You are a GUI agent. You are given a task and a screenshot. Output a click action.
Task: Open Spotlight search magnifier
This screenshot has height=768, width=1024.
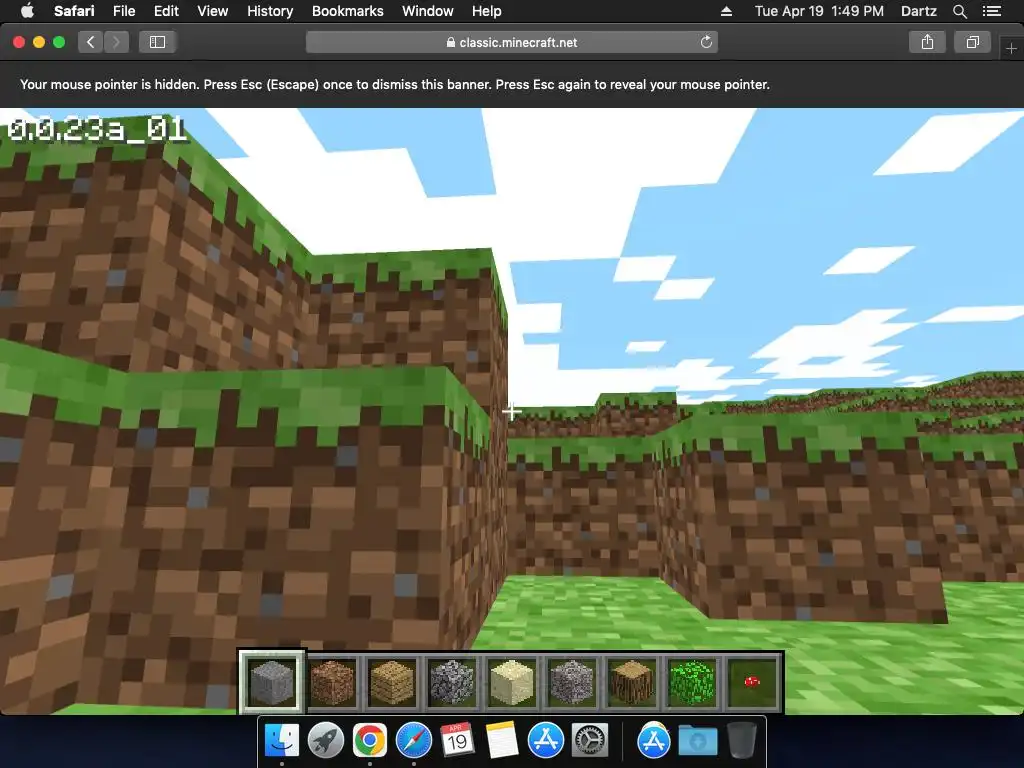click(x=959, y=11)
